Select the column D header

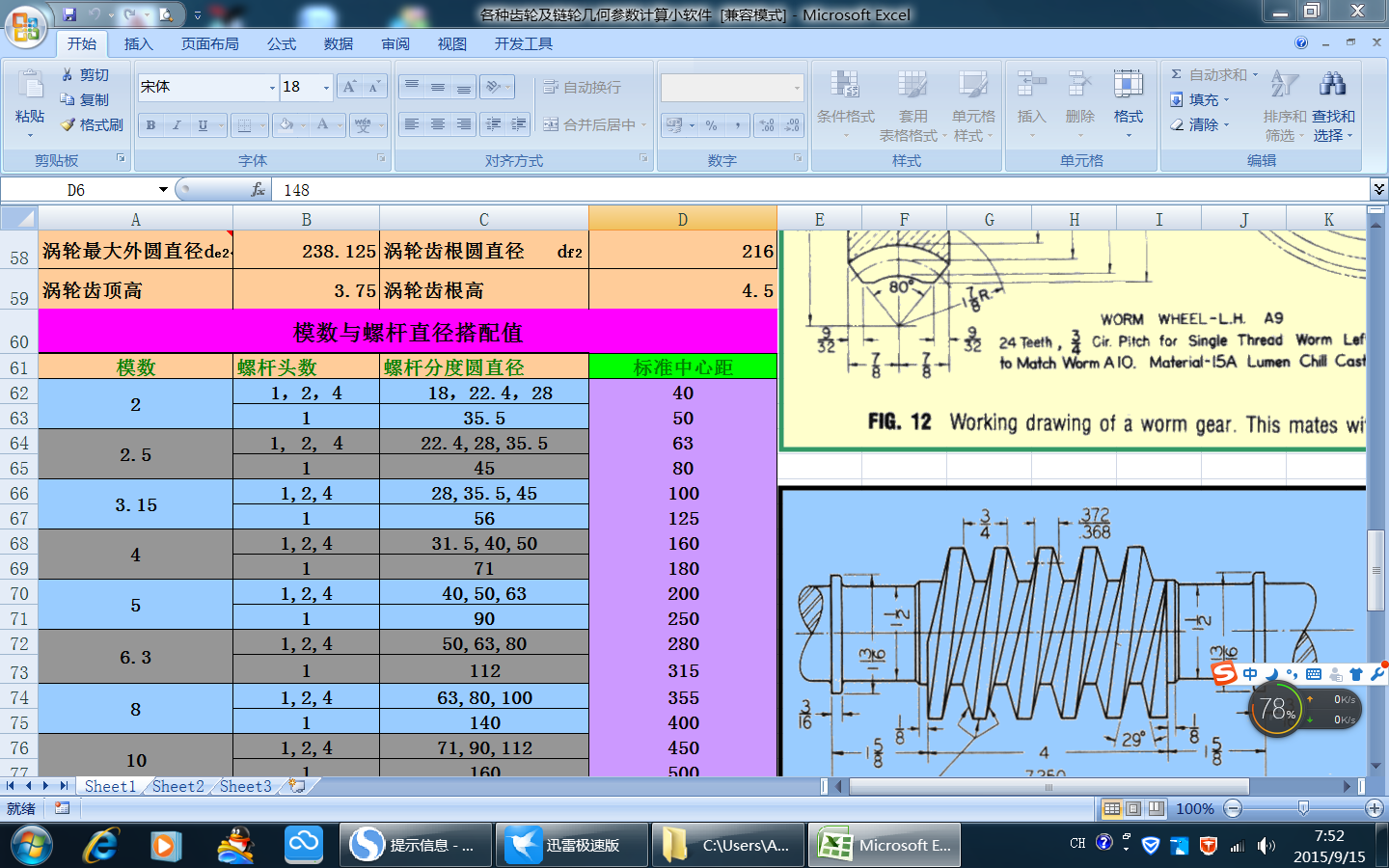(x=682, y=219)
